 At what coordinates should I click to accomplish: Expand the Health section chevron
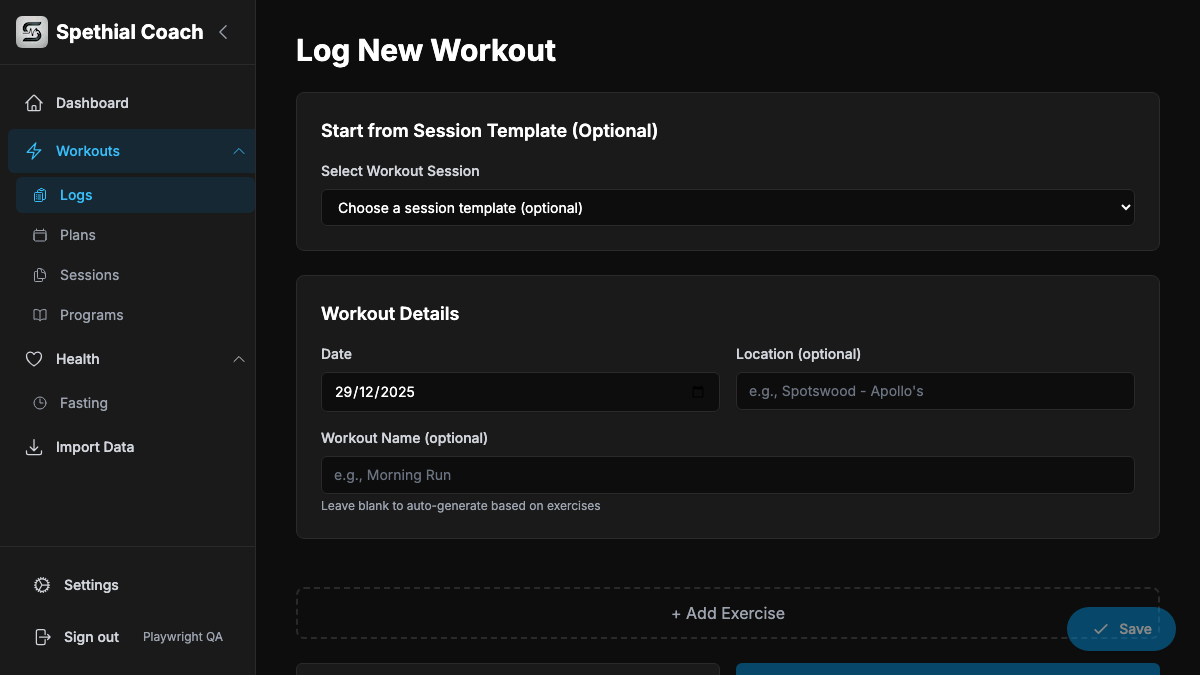[x=239, y=359]
